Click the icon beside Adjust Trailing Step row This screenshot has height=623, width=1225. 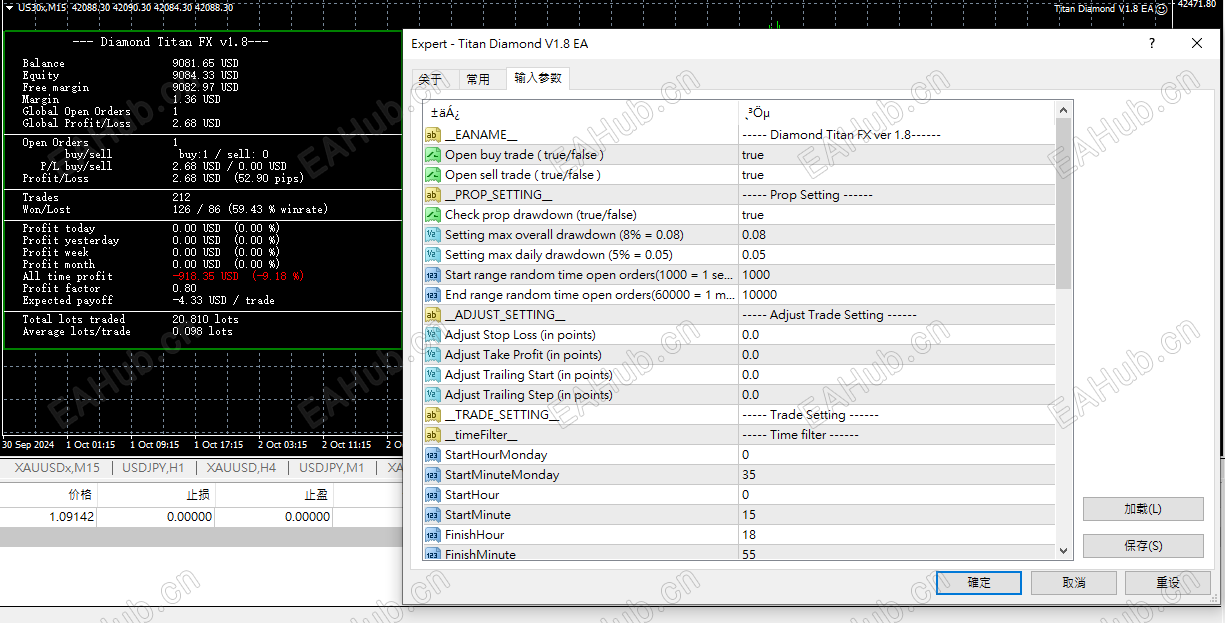point(432,395)
